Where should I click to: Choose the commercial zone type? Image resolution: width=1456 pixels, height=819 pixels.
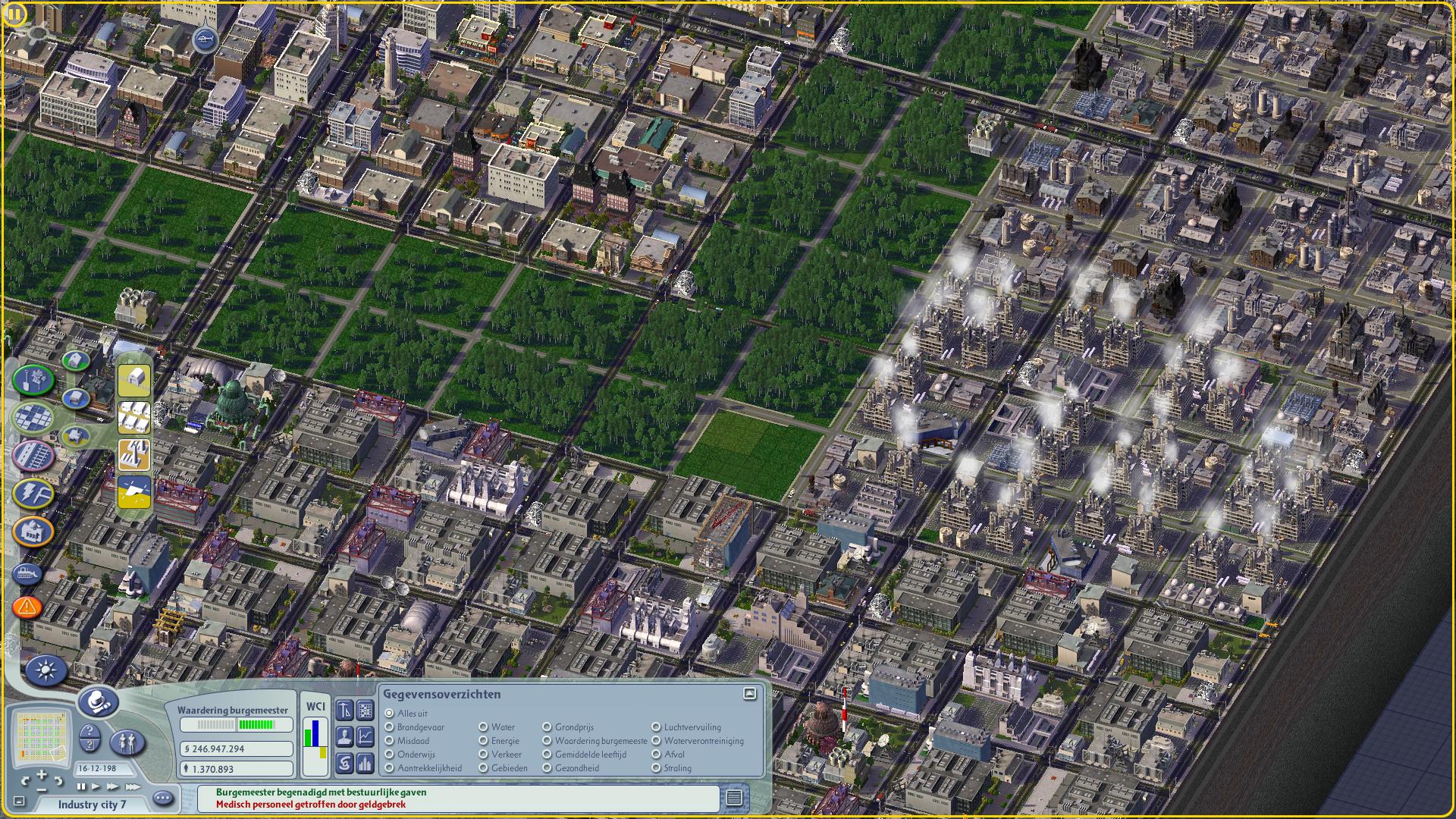point(76,397)
